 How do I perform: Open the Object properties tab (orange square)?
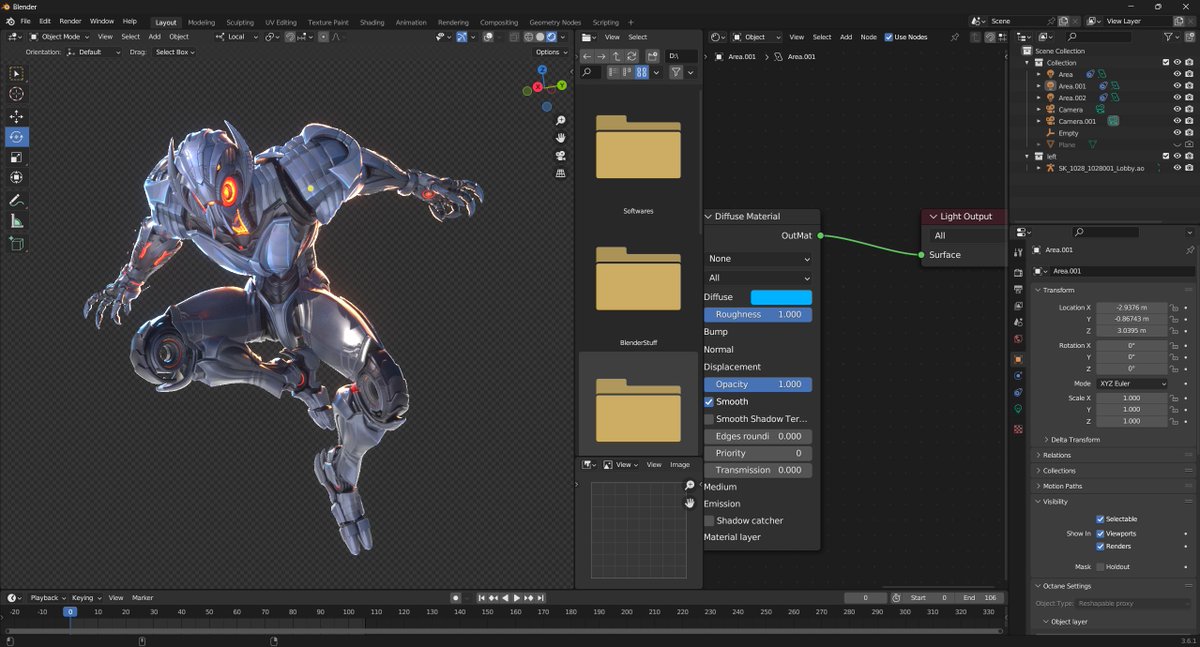coord(1018,358)
